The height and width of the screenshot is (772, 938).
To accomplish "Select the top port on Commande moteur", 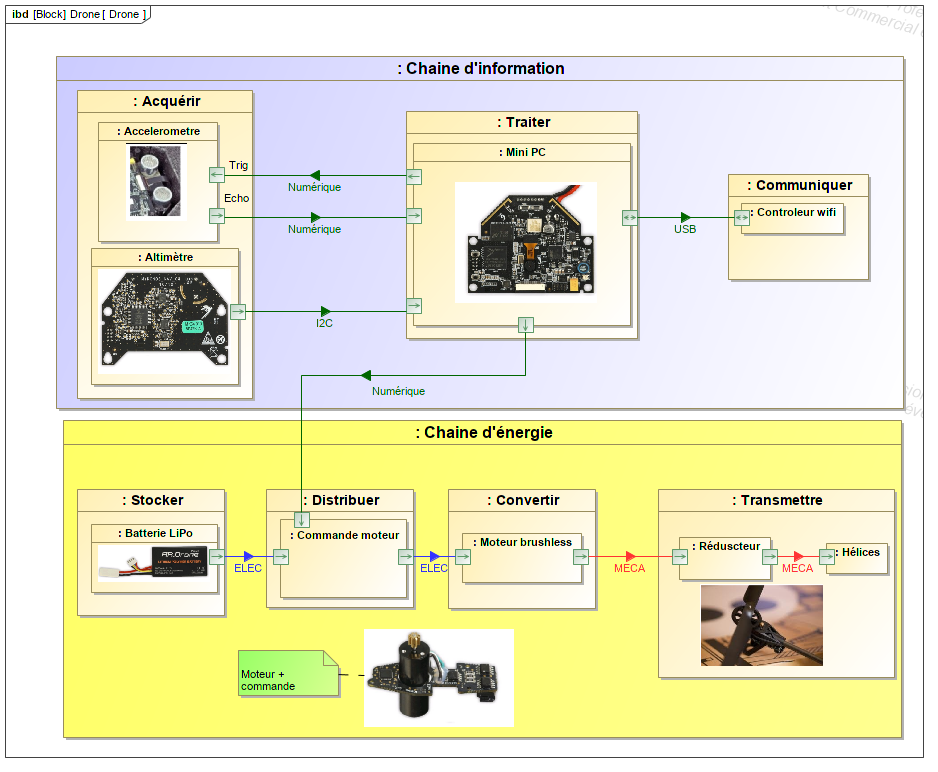I will pos(302,520).
